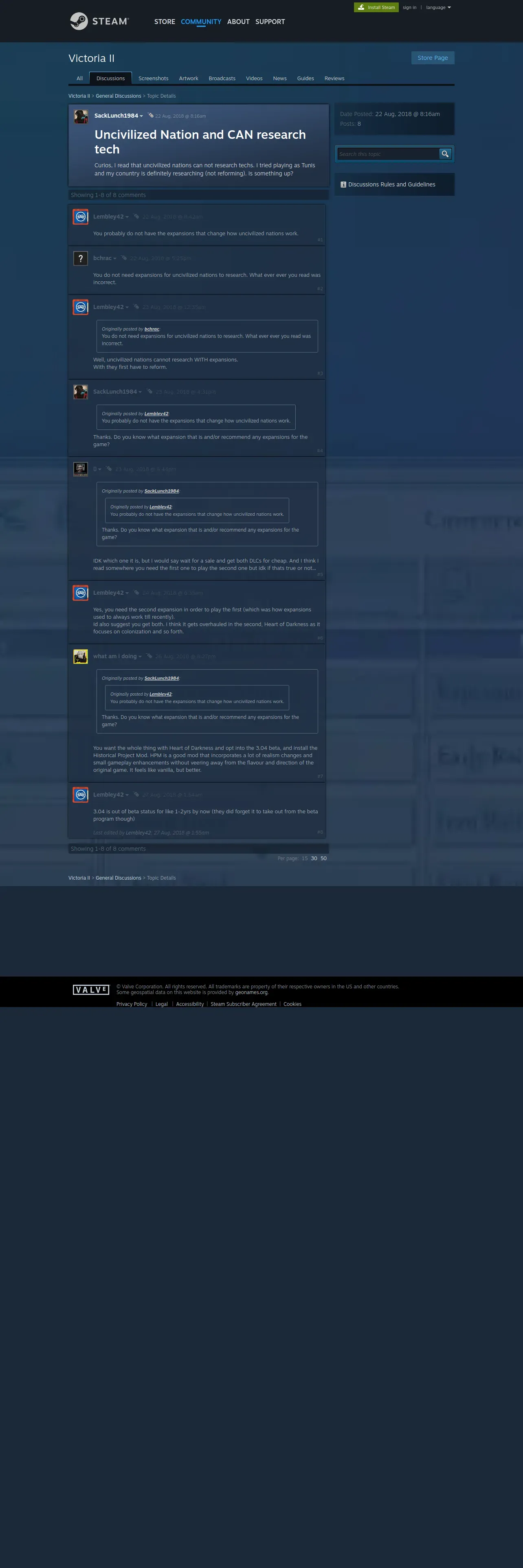
Task: Click the top General Discussions breadcrumb
Action: (x=118, y=96)
